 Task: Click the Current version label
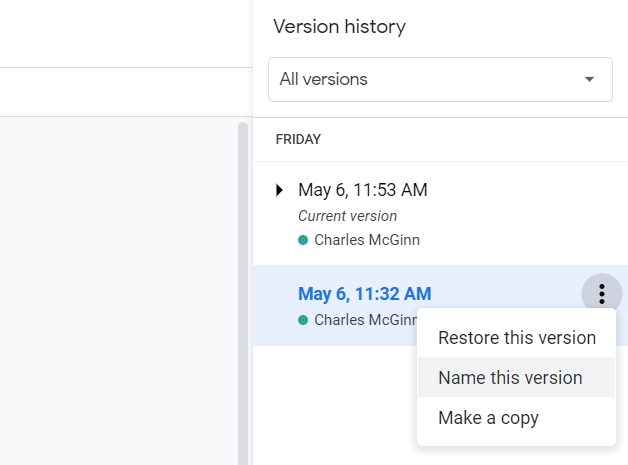pyautogui.click(x=348, y=216)
